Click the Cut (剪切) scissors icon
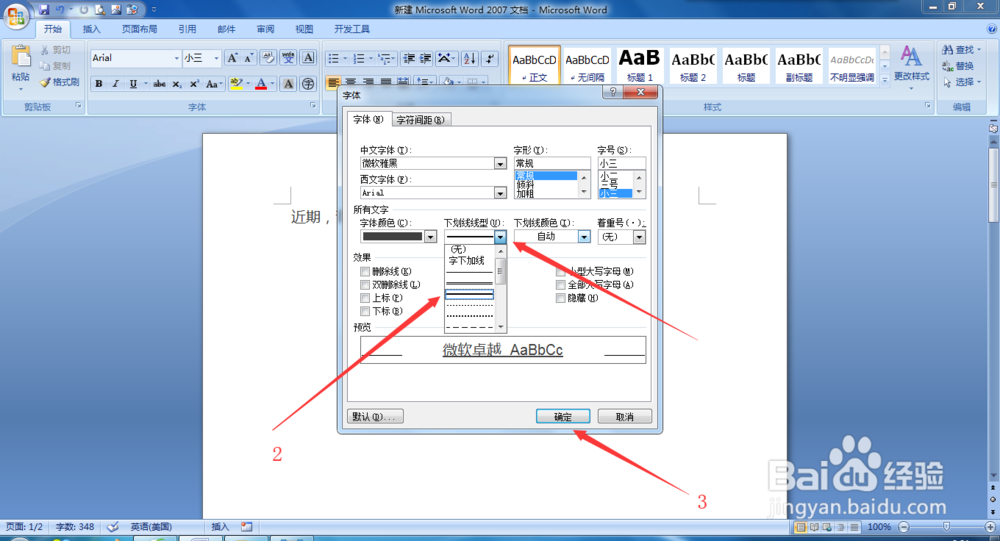 pyautogui.click(x=45, y=50)
